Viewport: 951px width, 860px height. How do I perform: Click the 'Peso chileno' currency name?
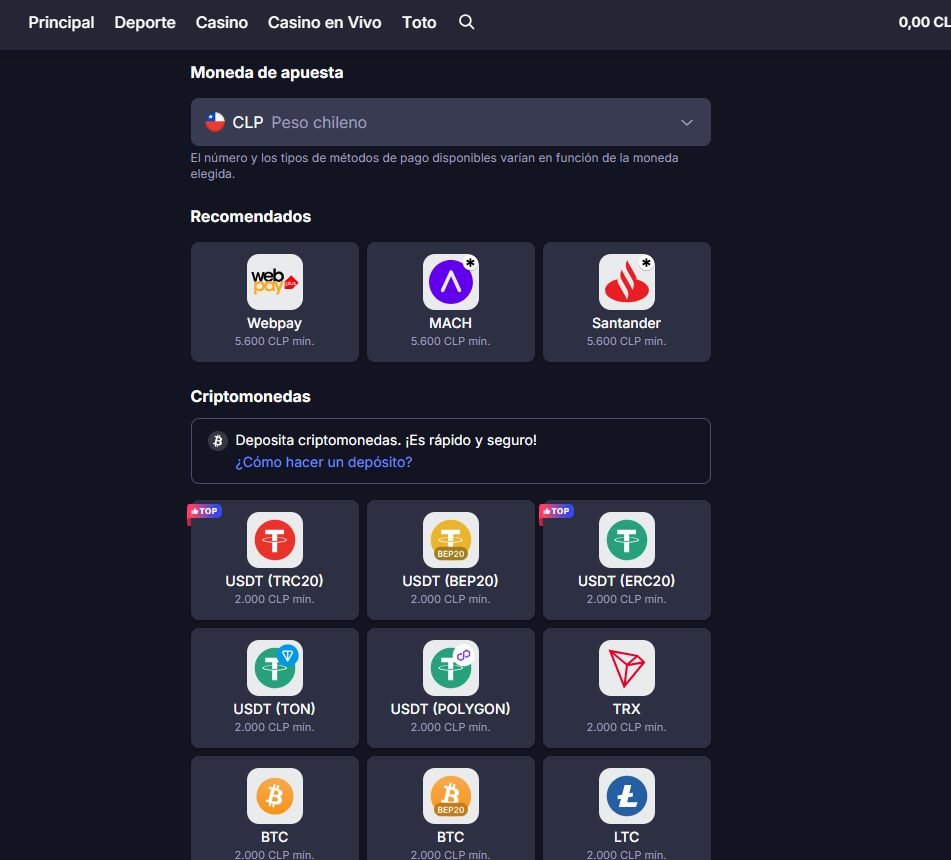(319, 123)
